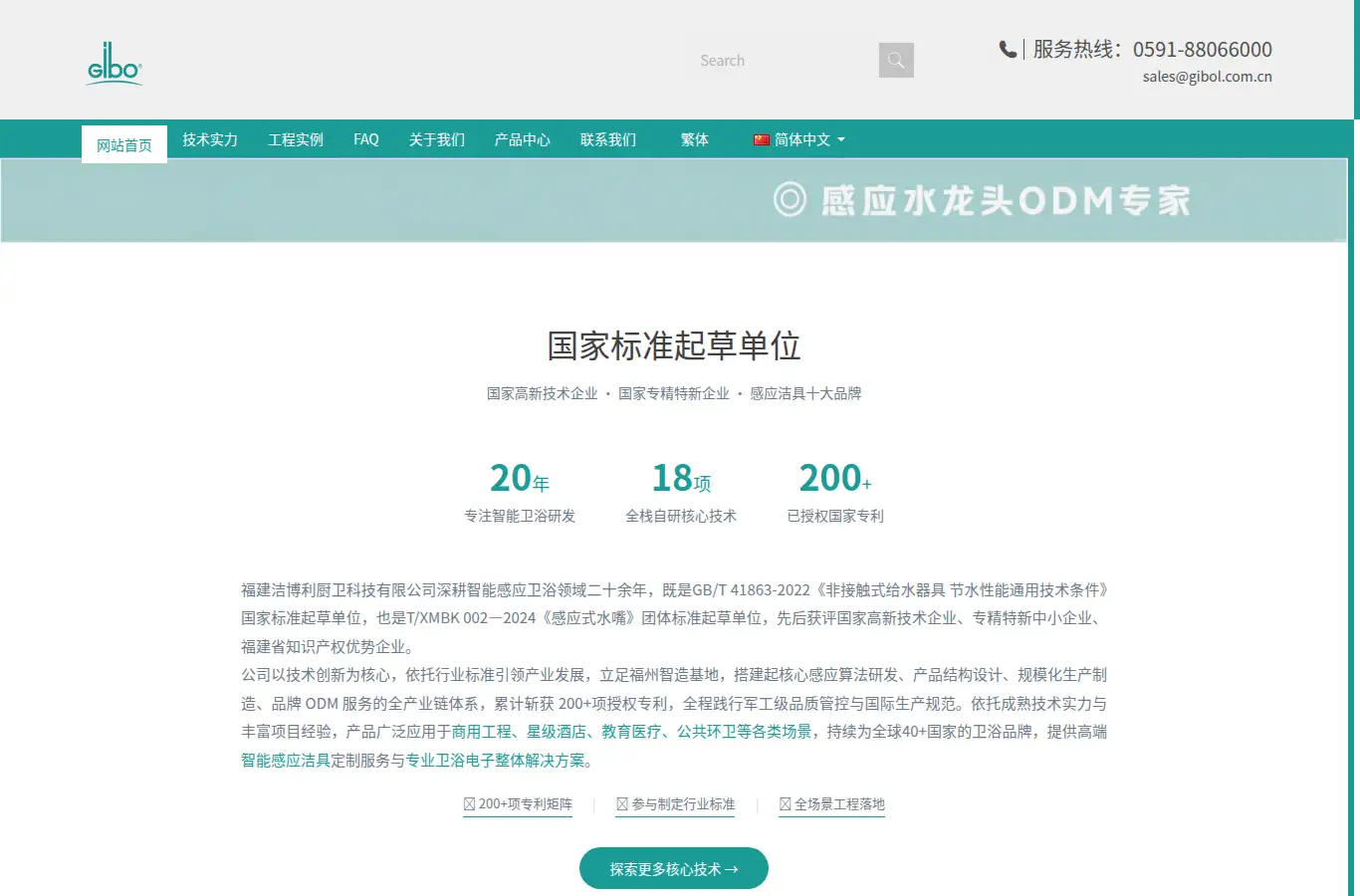Click the Chinese flag icon
Viewport: 1360px width, 896px height.
[762, 139]
